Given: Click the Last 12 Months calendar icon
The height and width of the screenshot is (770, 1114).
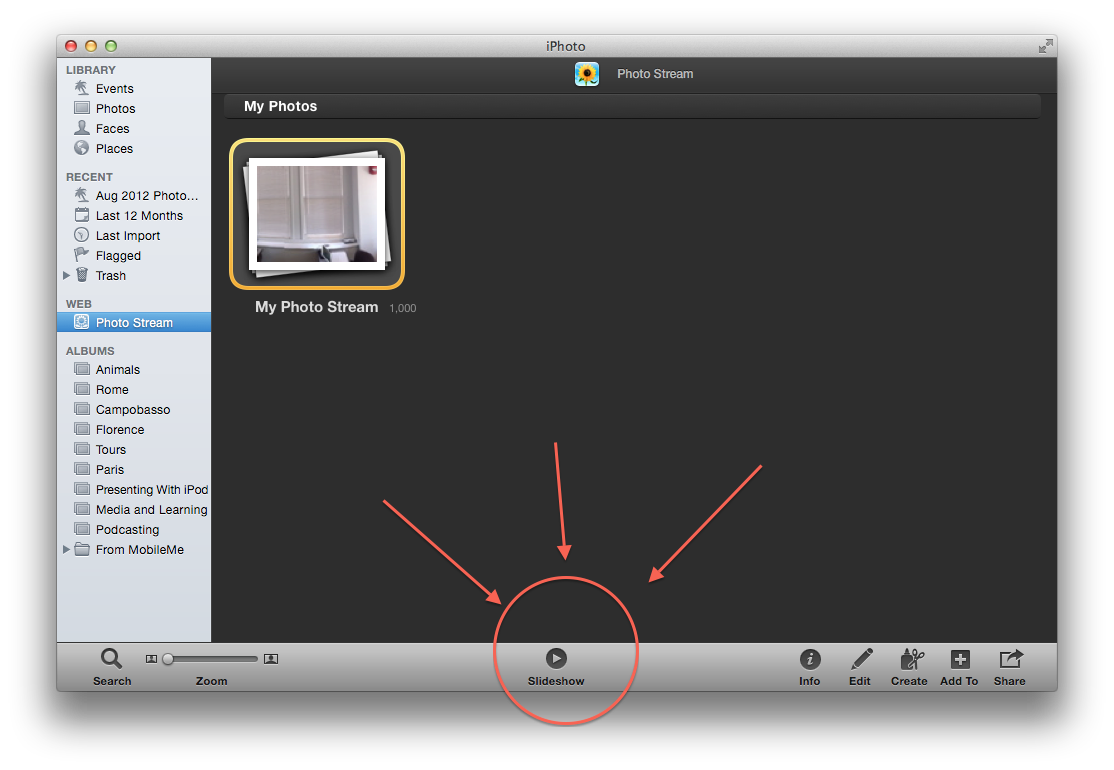Looking at the screenshot, I should pyautogui.click(x=82, y=215).
